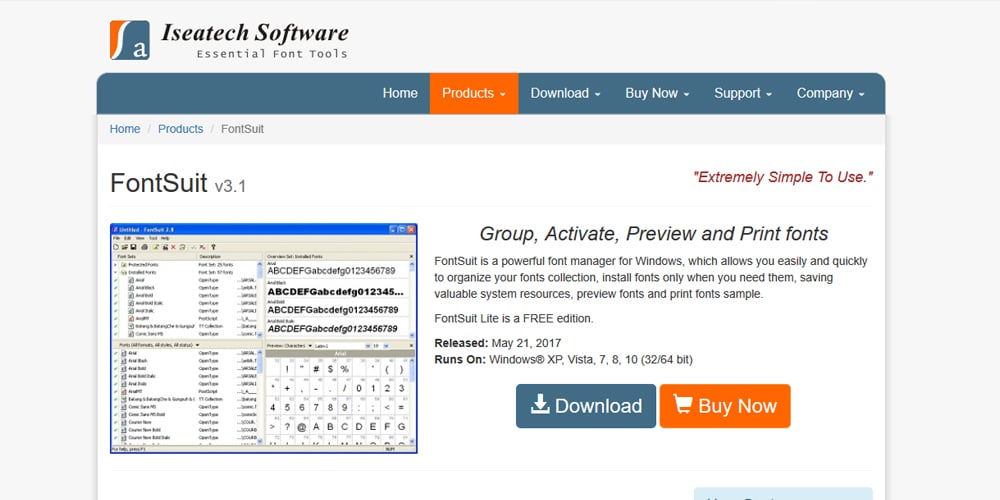Open the FontSuit screenshot thumbnail

(x=263, y=338)
